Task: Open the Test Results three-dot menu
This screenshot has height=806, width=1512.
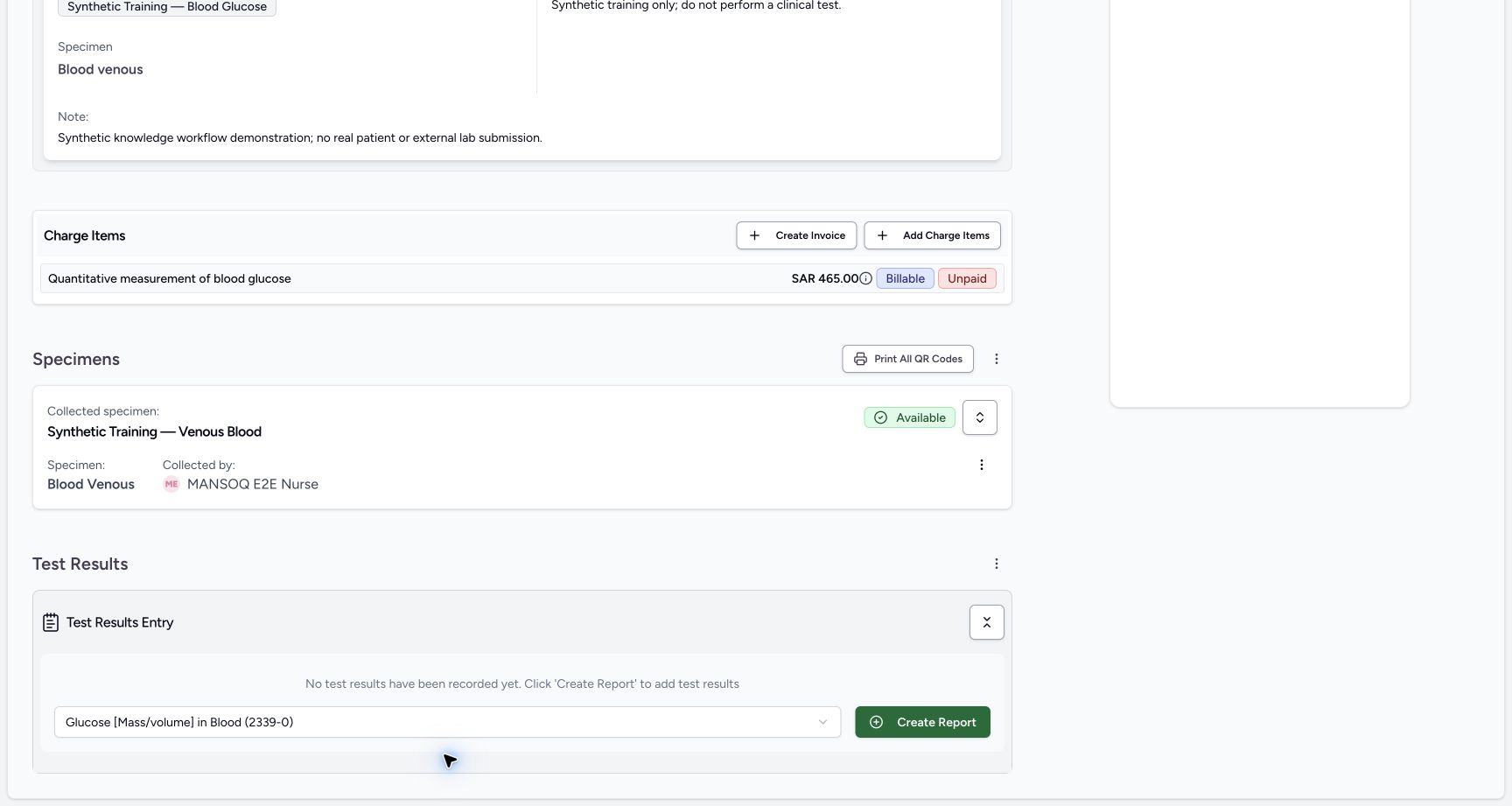Action: 996,564
